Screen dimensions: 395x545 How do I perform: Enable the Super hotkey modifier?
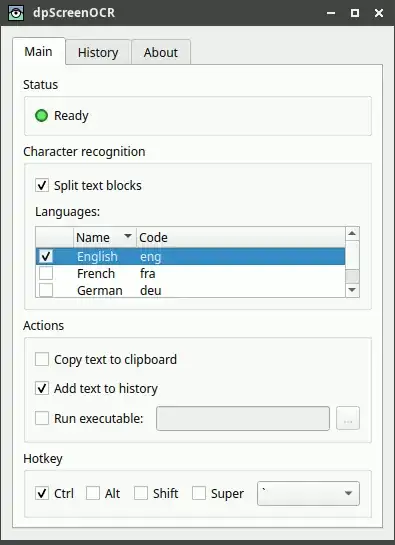(x=199, y=493)
